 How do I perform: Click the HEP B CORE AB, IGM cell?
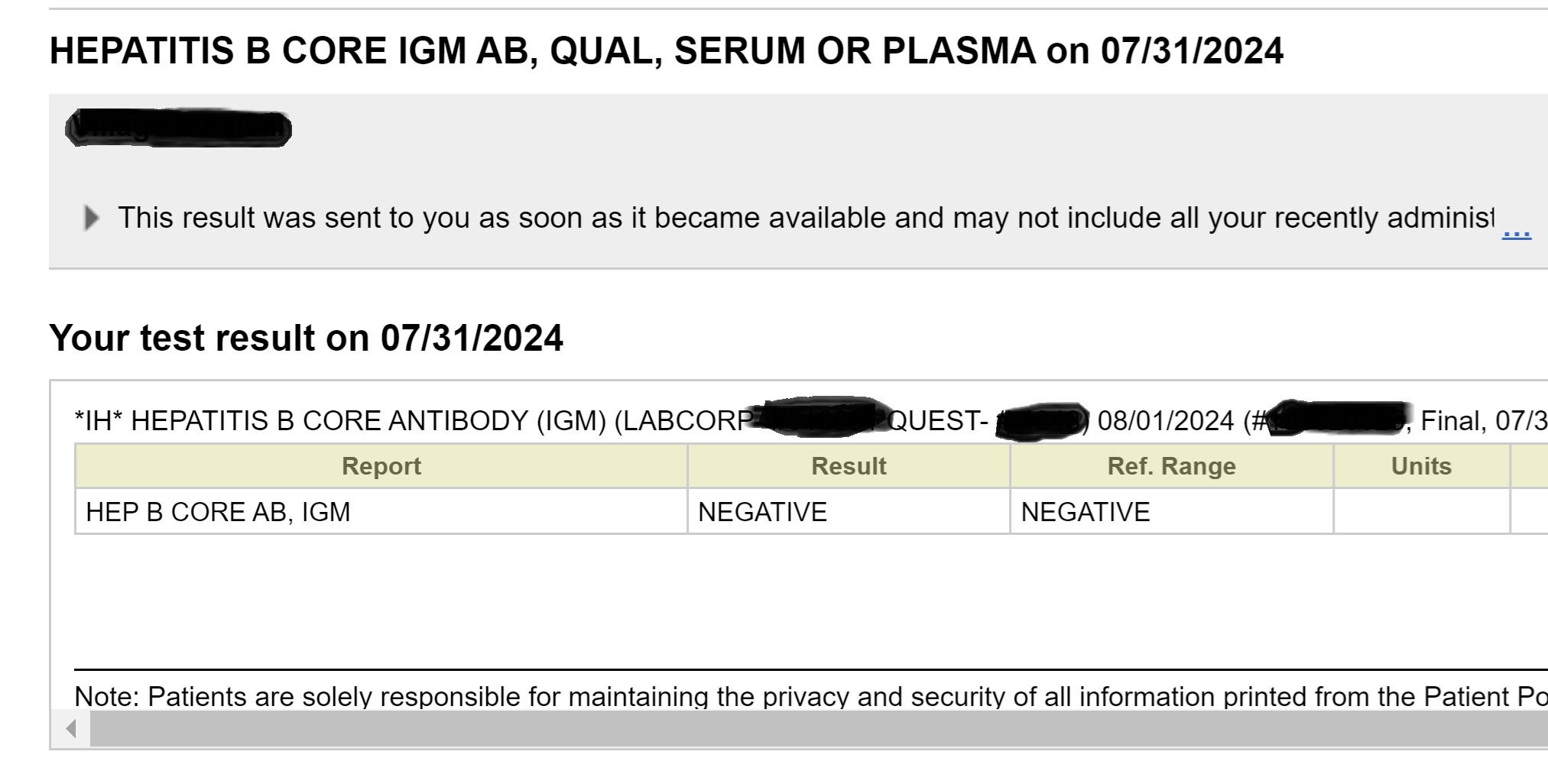pos(218,512)
